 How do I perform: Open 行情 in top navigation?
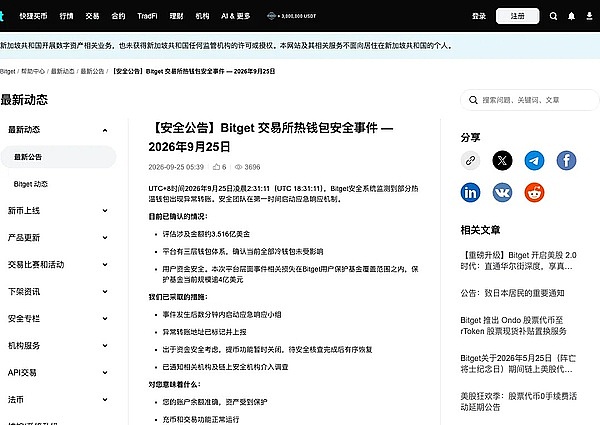click(66, 16)
